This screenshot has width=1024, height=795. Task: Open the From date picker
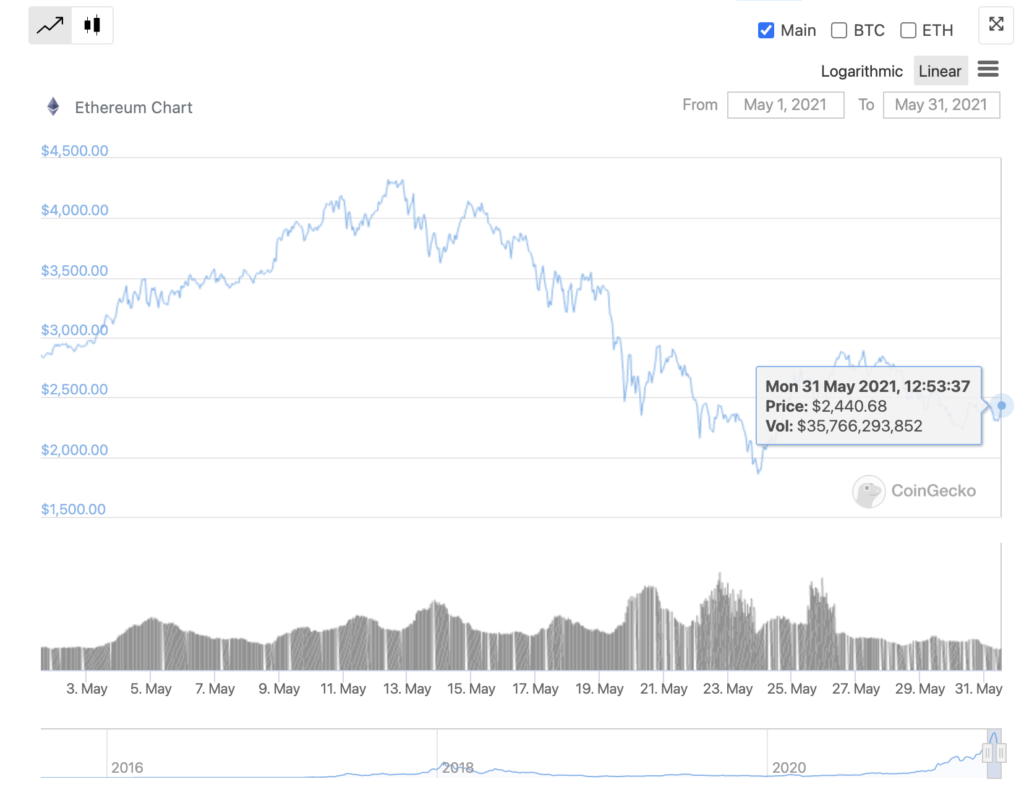[x=785, y=104]
